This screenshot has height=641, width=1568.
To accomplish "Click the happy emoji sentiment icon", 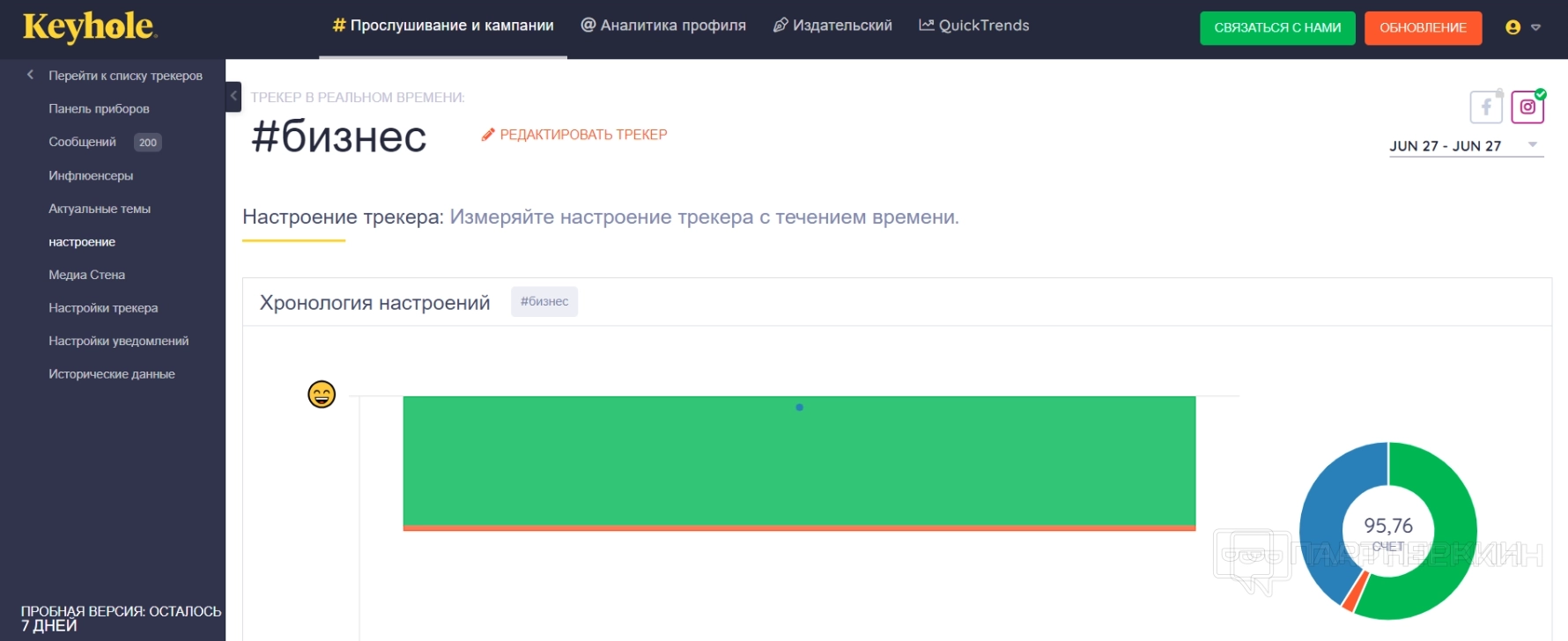I will pos(322,394).
